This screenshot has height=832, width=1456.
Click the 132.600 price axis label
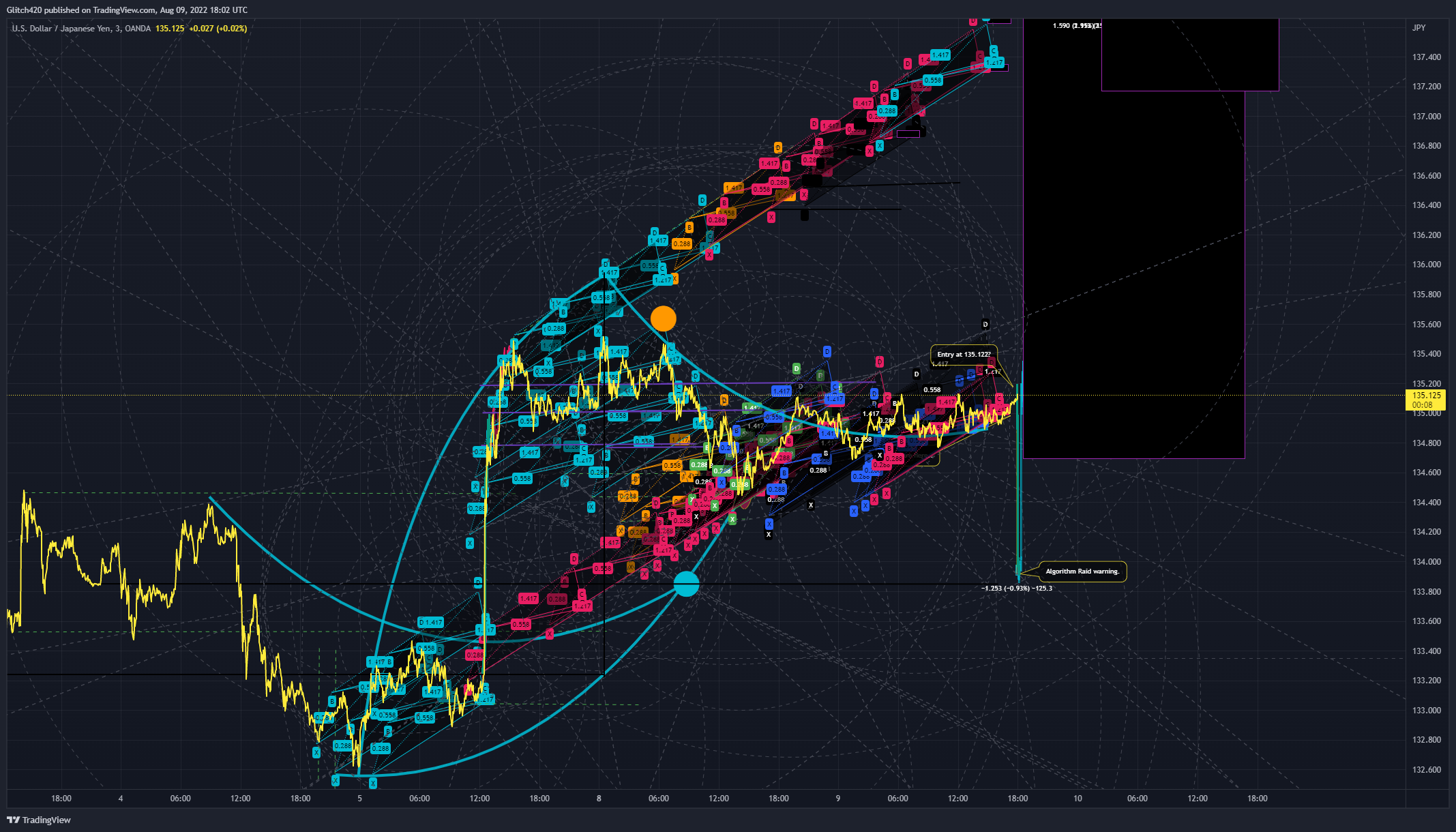1427,770
